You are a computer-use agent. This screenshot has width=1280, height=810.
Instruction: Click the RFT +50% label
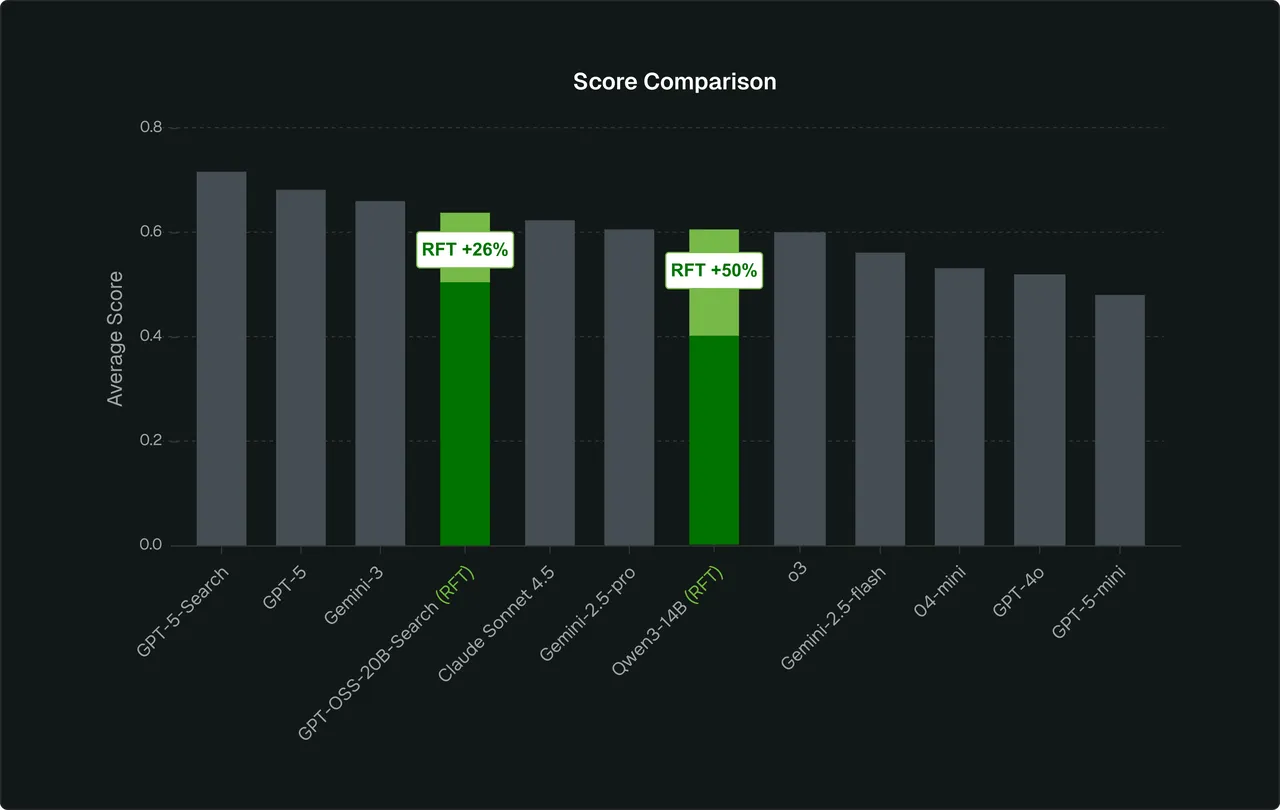point(714,270)
